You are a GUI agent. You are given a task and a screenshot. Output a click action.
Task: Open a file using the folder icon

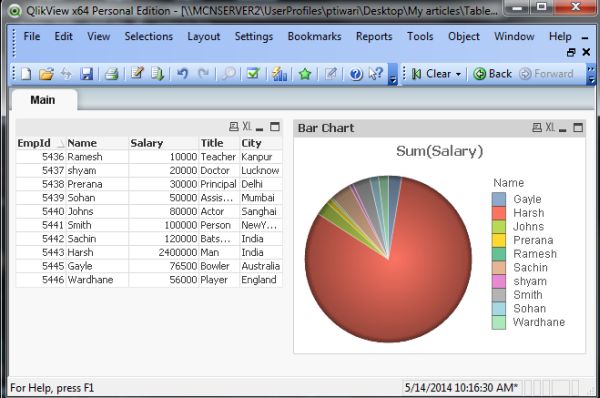46,73
